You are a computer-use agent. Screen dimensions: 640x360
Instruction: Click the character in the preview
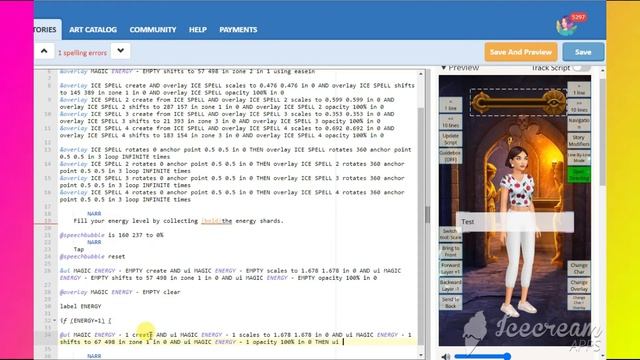click(x=520, y=231)
